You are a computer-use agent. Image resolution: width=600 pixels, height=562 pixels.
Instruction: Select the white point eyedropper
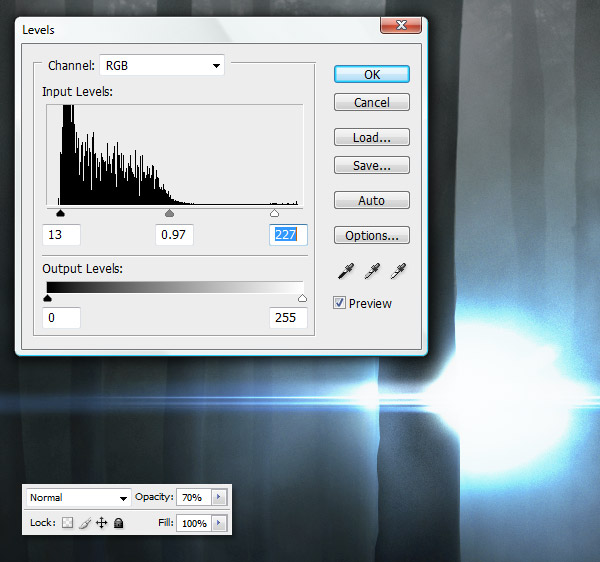point(397,271)
